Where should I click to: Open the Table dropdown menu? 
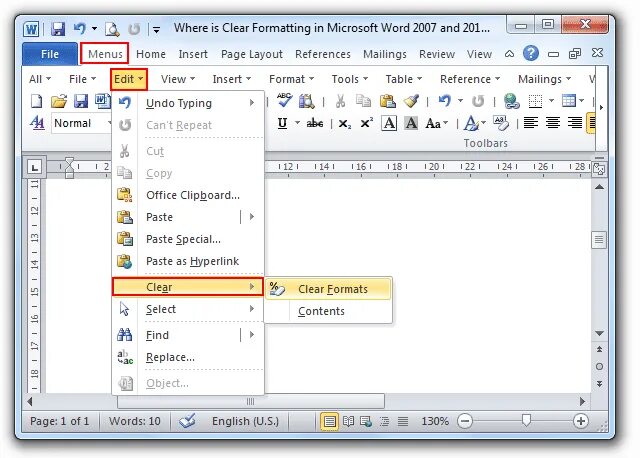[x=403, y=79]
